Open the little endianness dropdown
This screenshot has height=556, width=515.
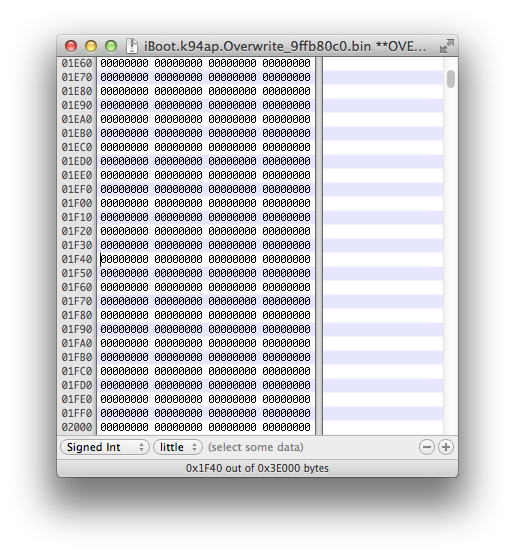click(178, 447)
